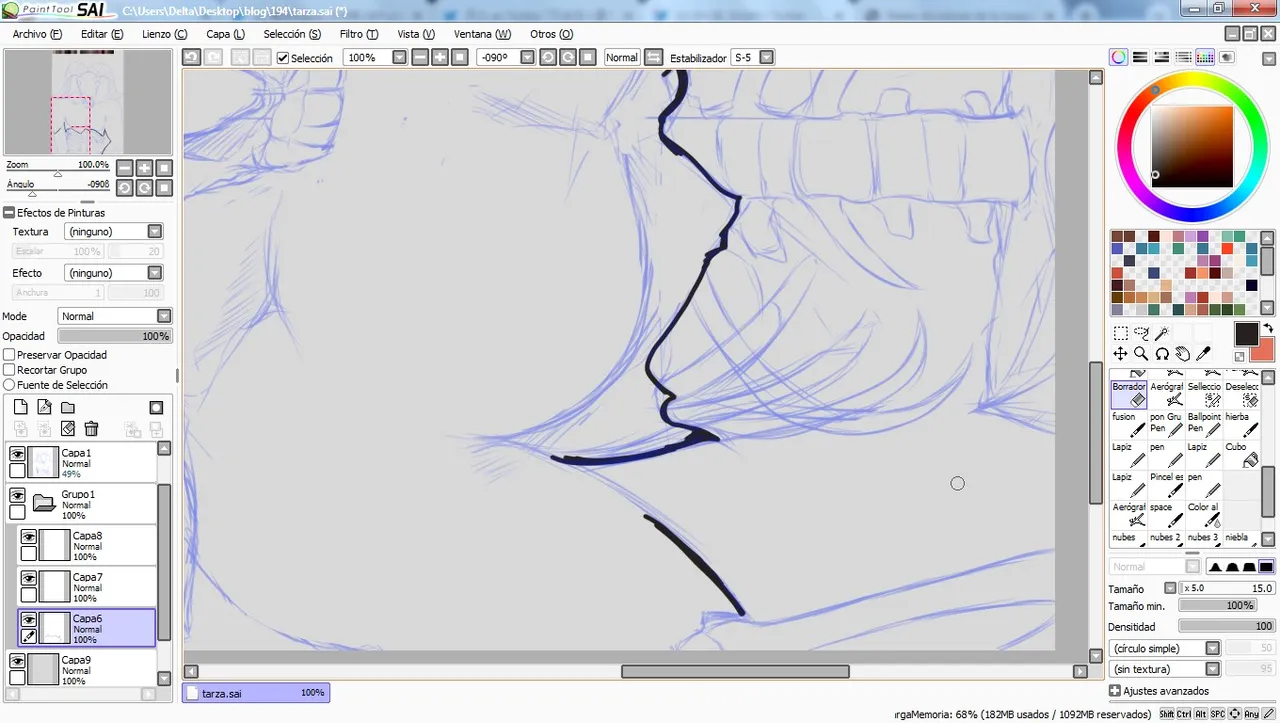Select the Capa7 layer name
The image size is (1280, 723).
87,577
